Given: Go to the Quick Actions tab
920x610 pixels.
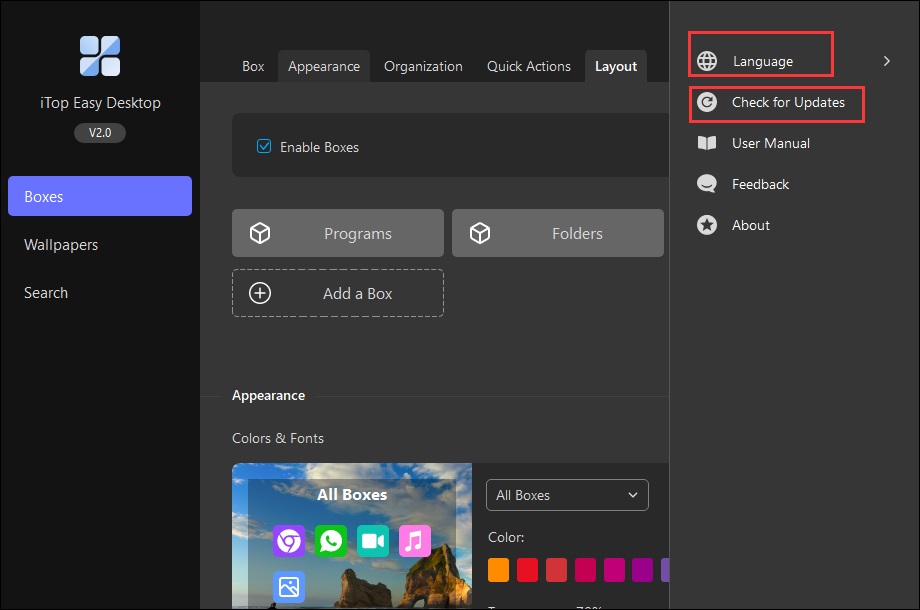Looking at the screenshot, I should click(x=529, y=66).
